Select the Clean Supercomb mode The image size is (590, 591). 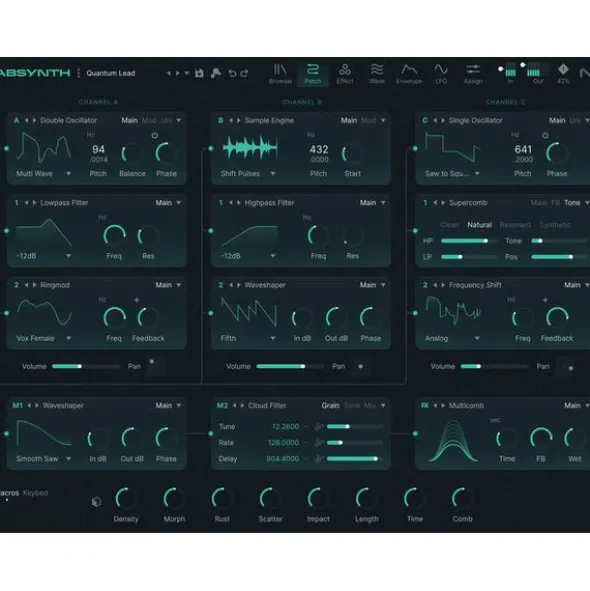coord(450,225)
